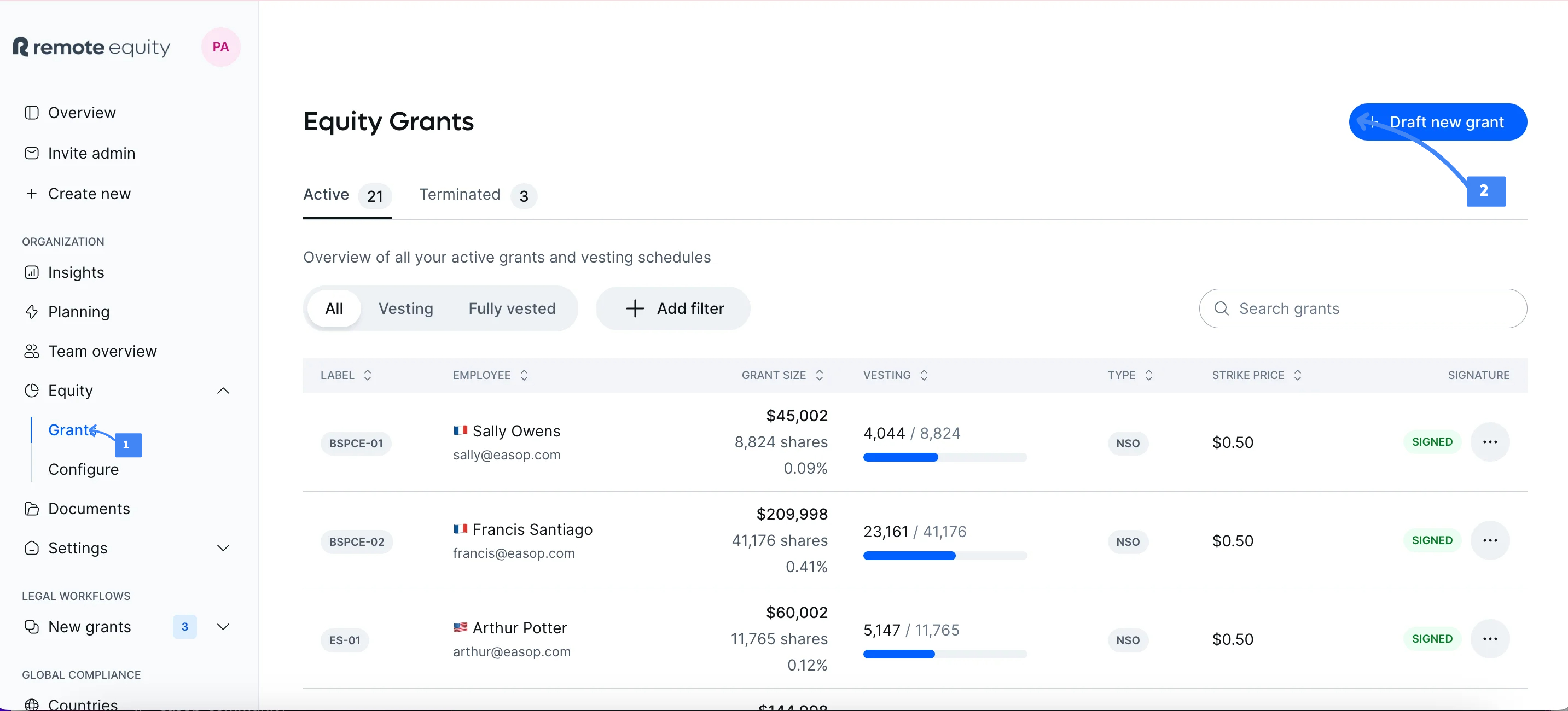Open the Documents page

pos(89,509)
